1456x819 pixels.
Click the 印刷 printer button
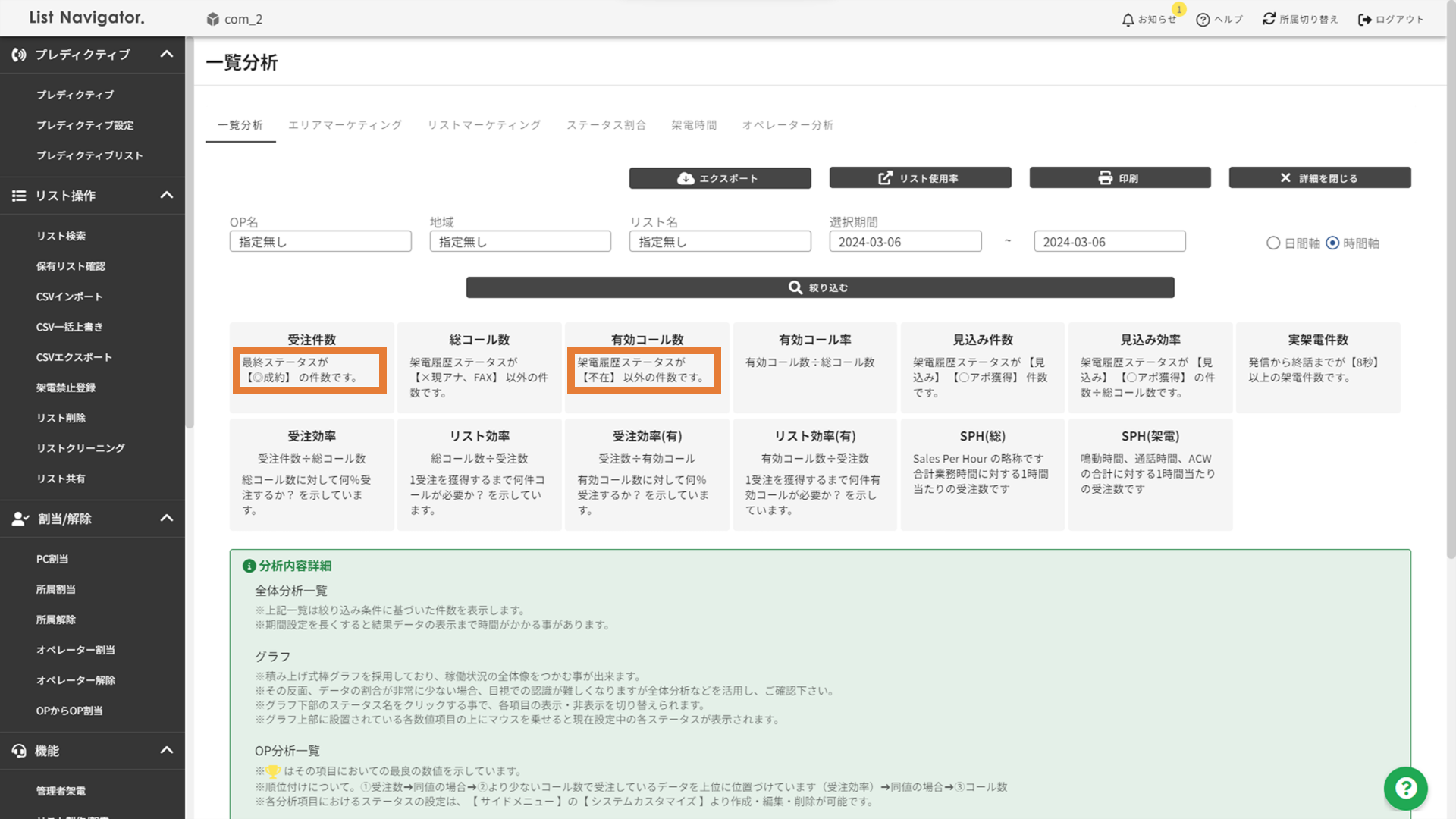(x=1119, y=178)
